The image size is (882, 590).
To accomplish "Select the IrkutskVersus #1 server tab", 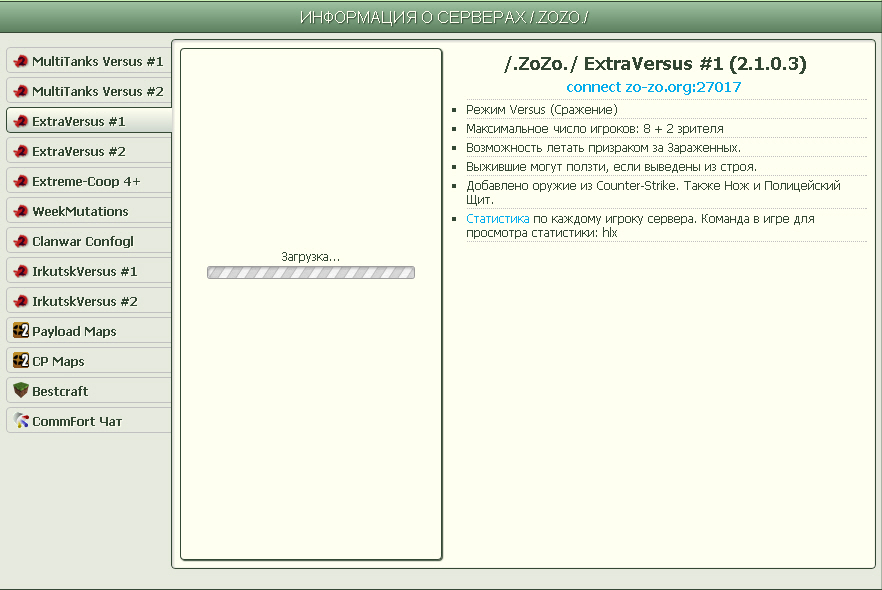I will point(84,271).
